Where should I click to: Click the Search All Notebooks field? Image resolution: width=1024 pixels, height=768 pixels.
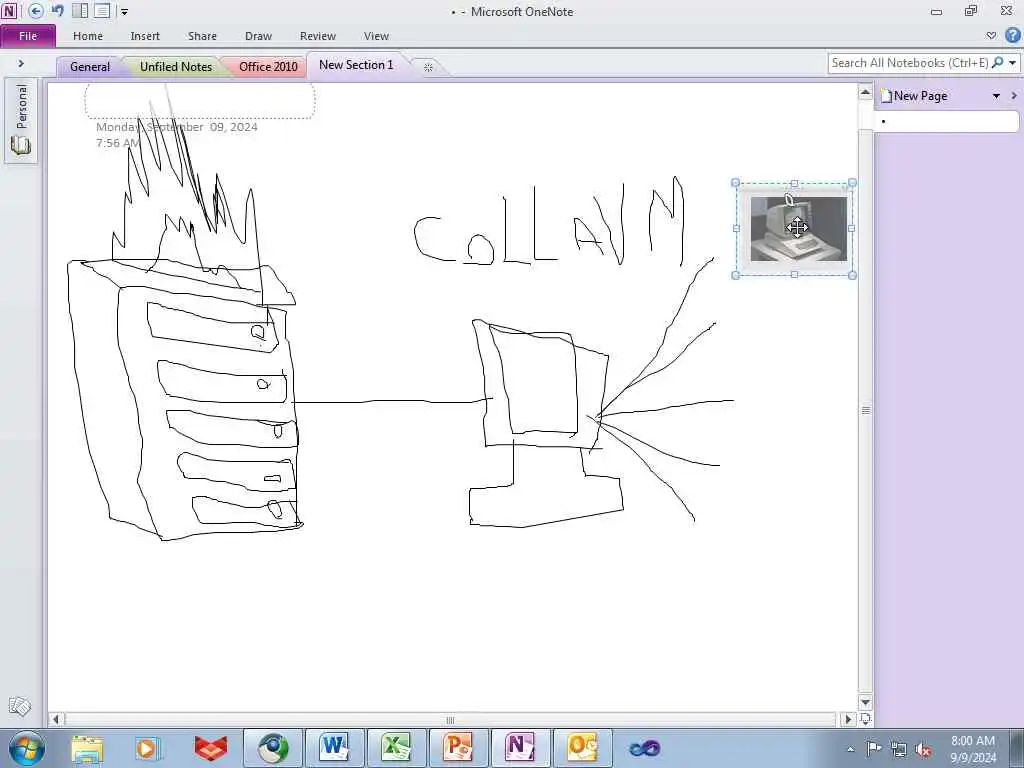coord(908,63)
